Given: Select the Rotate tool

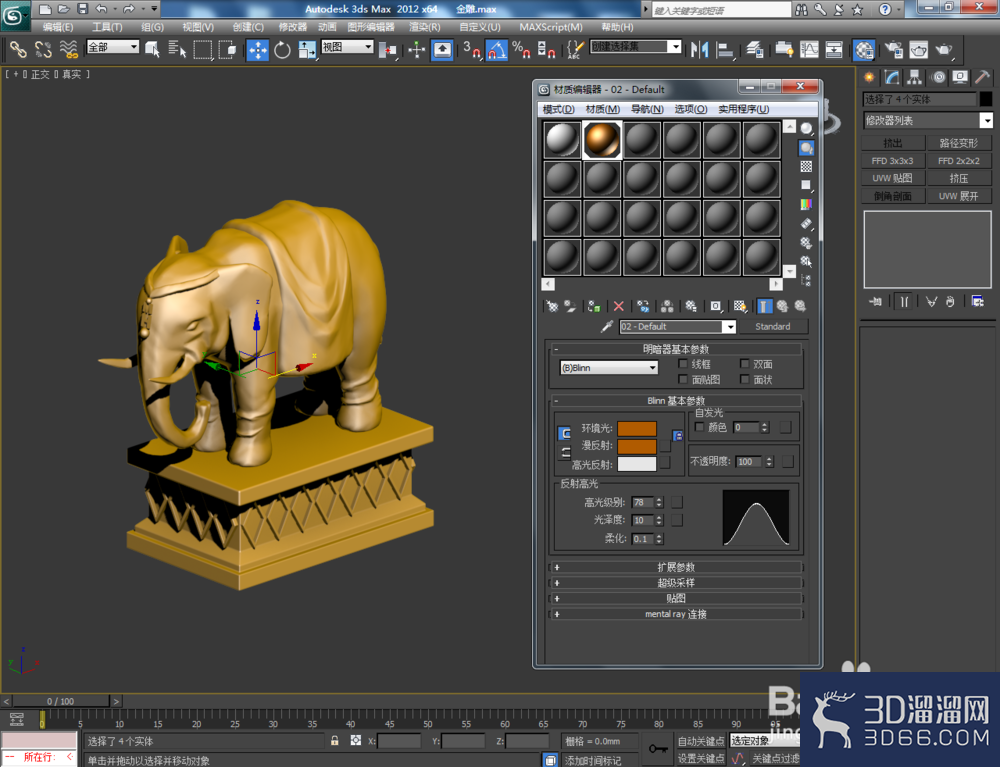Looking at the screenshot, I should click(282, 50).
